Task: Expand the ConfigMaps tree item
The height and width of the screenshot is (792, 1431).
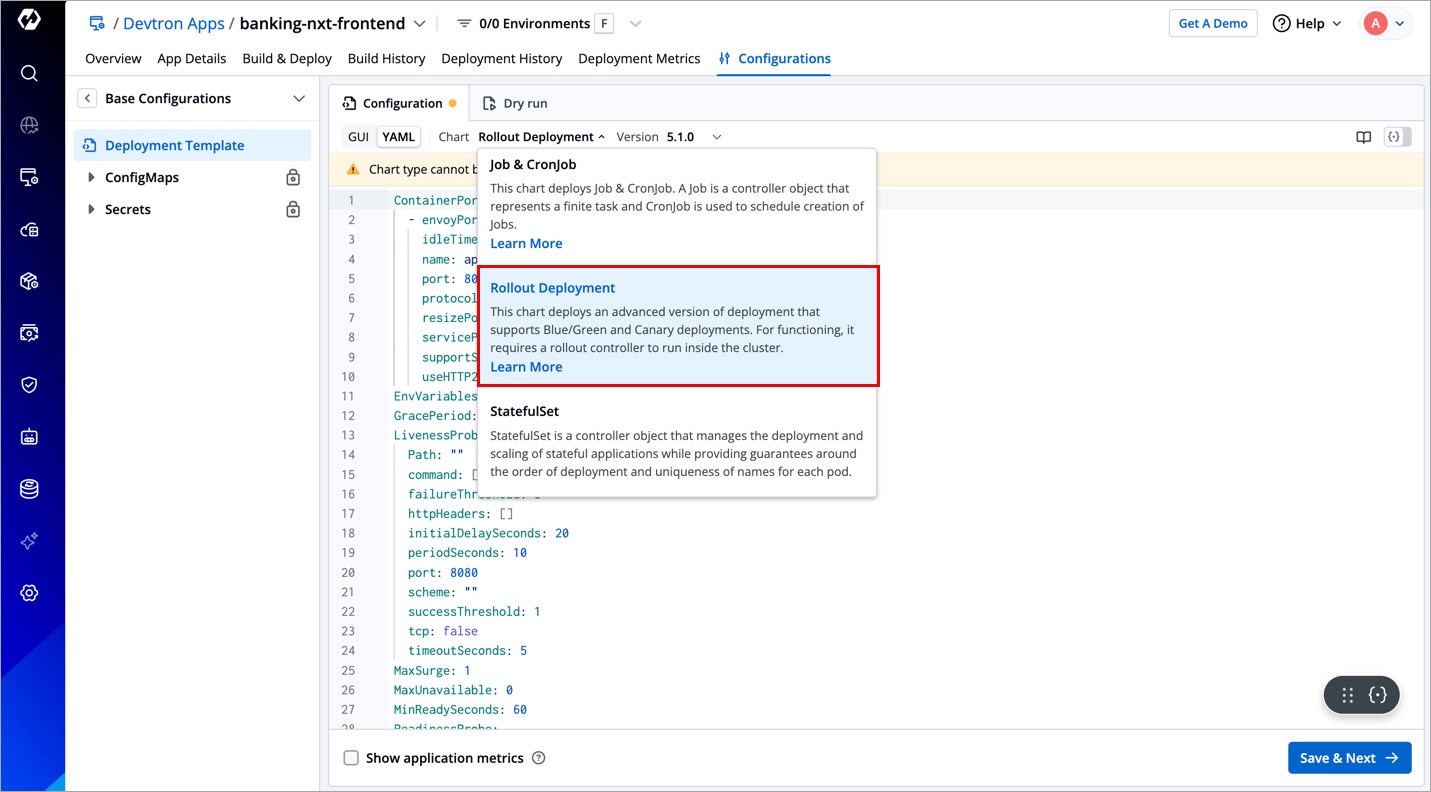Action: [x=92, y=177]
